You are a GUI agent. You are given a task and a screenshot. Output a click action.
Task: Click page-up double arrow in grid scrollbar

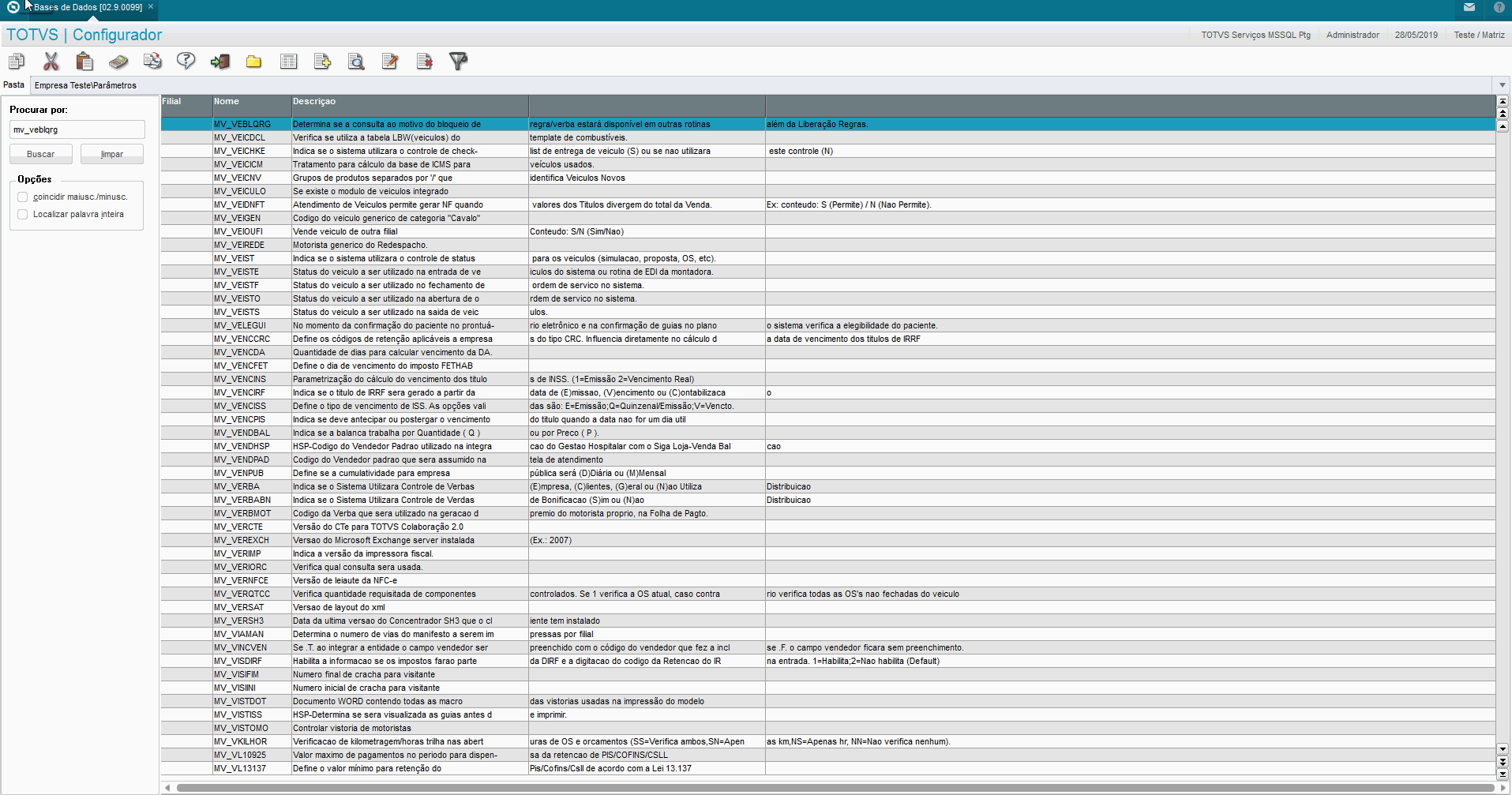(1503, 114)
